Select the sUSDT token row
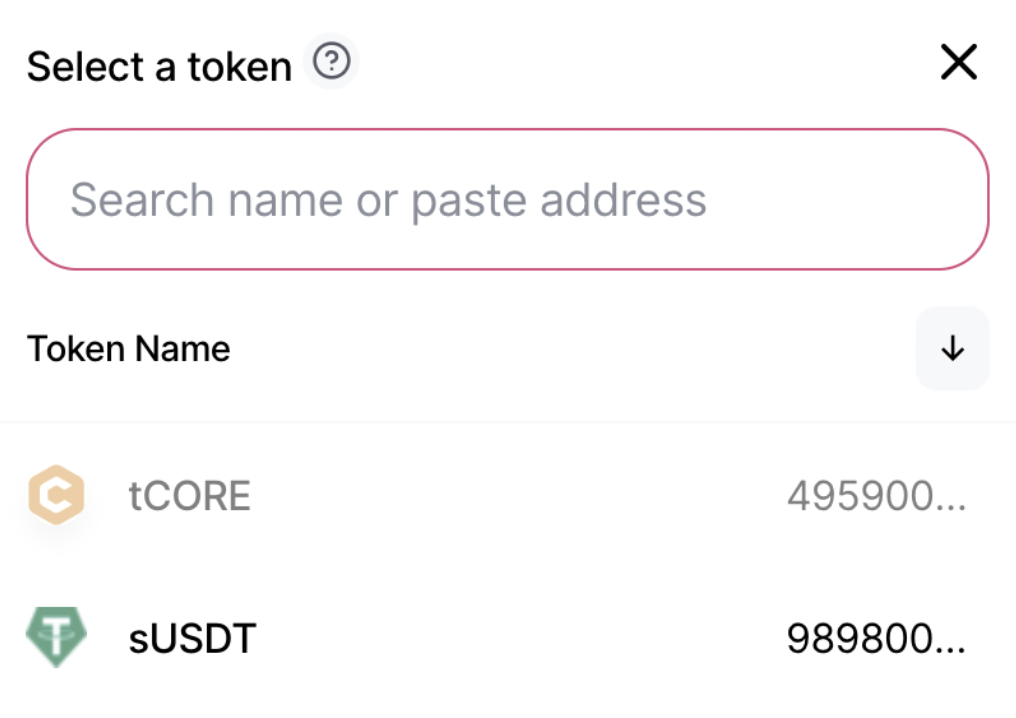This screenshot has height=718, width=1016. point(400,637)
